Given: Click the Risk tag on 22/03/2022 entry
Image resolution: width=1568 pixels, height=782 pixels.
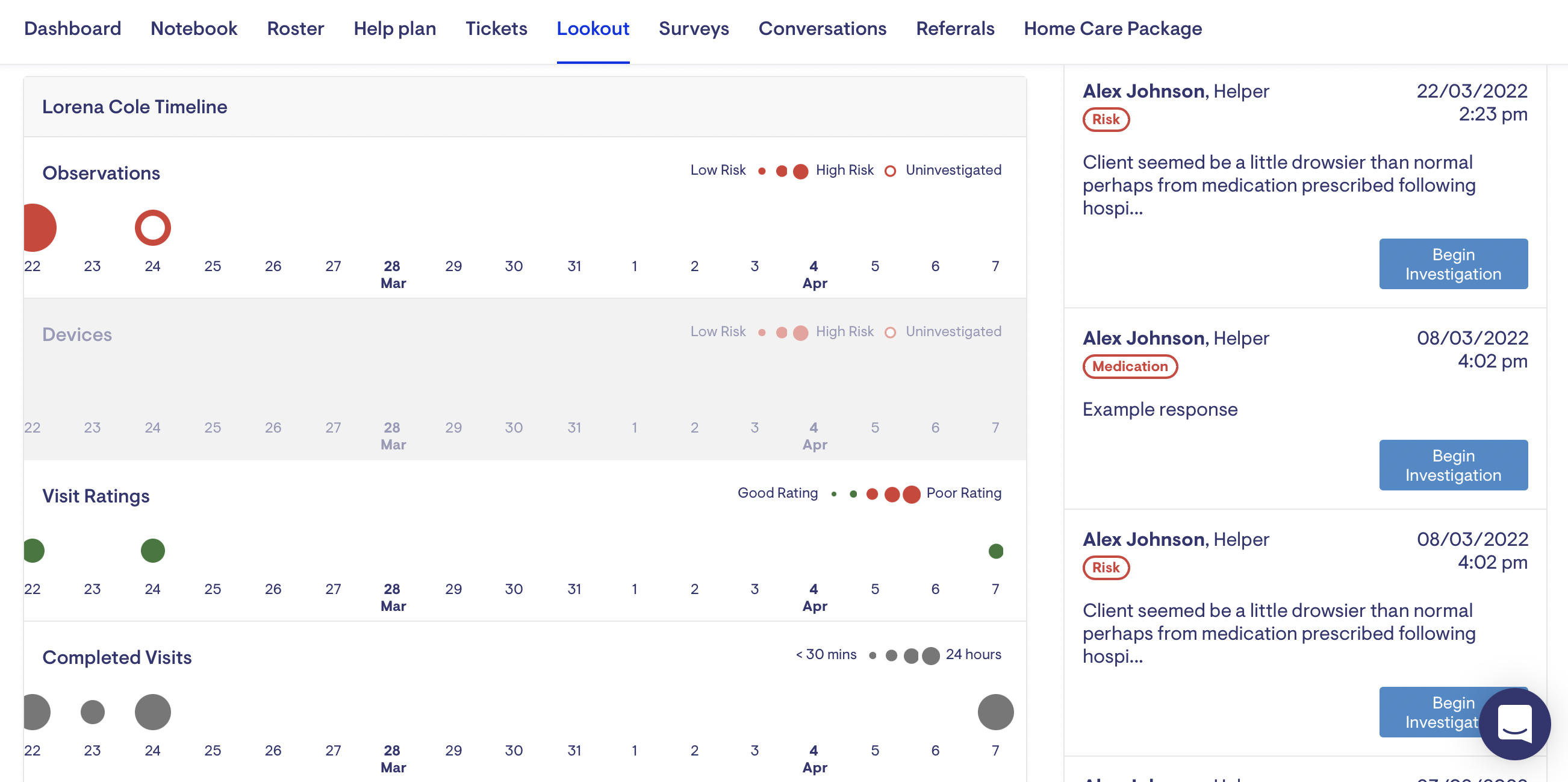Looking at the screenshot, I should pos(1106,119).
